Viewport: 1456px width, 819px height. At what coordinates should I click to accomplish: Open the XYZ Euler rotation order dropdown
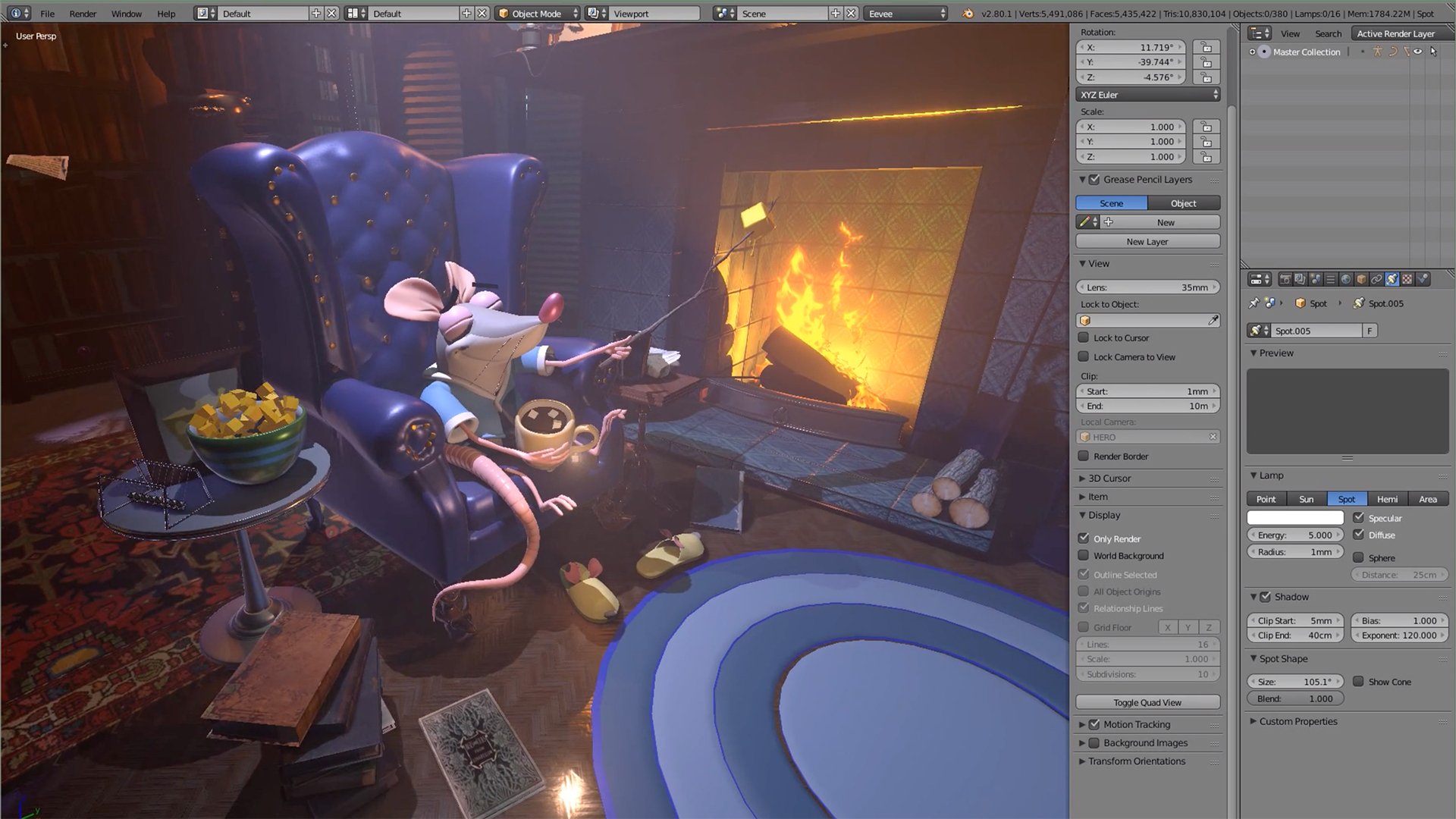1147,94
